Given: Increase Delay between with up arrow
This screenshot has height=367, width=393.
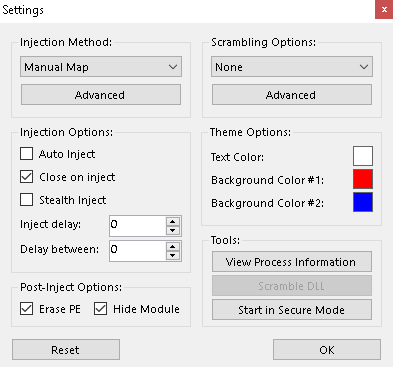Looking at the screenshot, I should coord(173,247).
